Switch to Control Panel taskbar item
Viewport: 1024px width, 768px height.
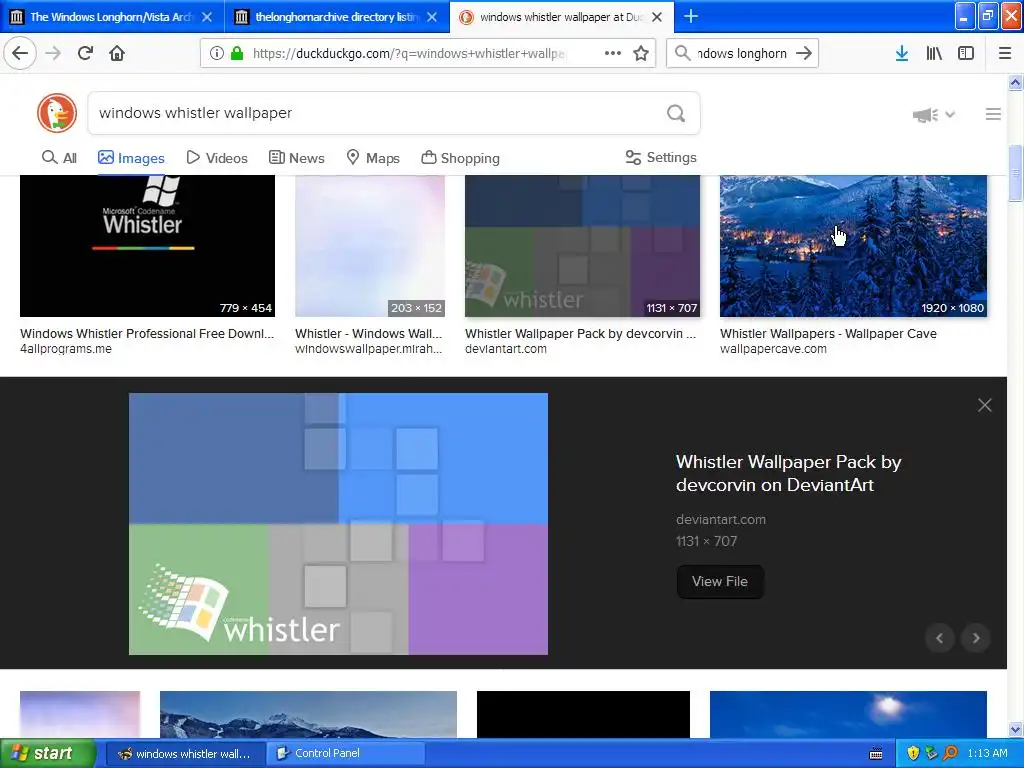click(345, 754)
